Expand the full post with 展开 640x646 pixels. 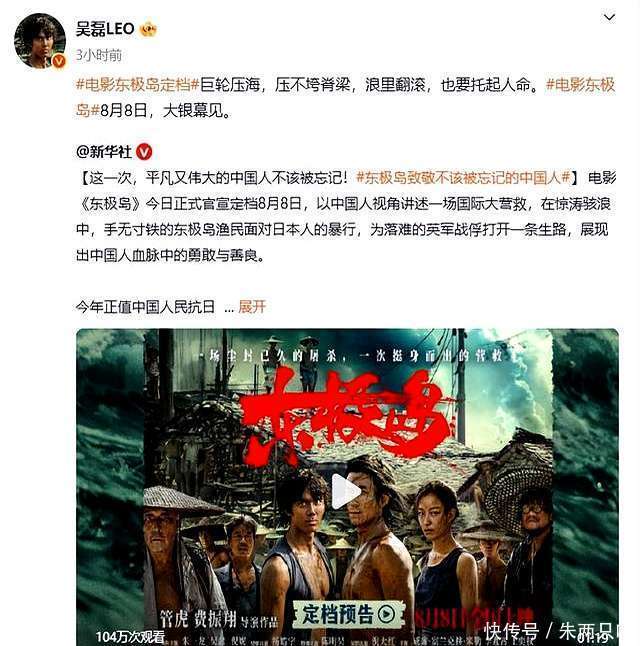pyautogui.click(x=252, y=307)
